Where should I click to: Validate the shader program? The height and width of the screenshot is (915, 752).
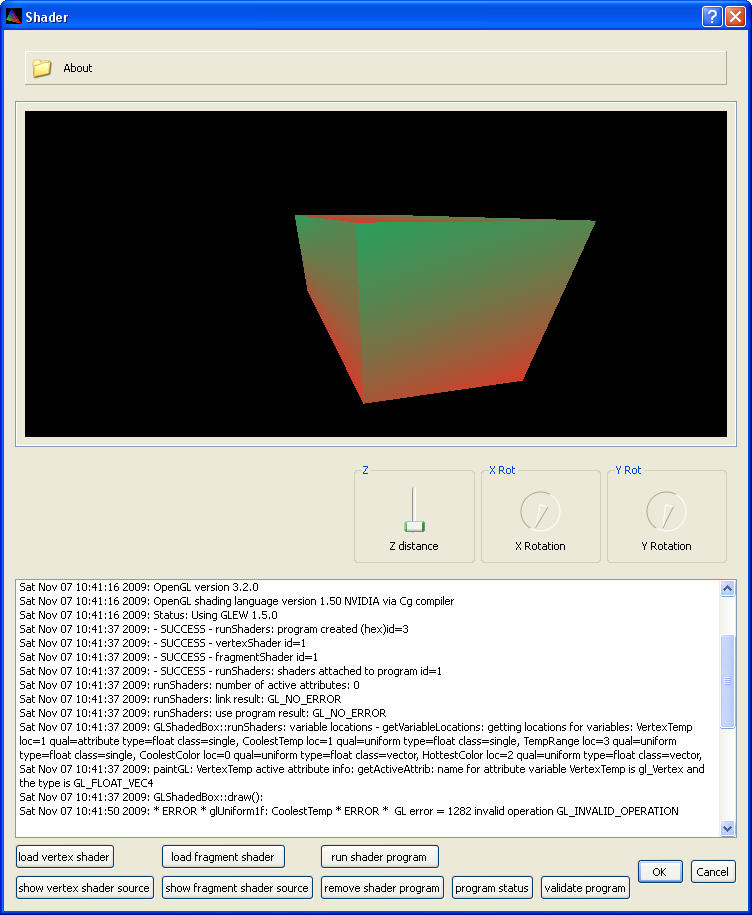coord(585,888)
